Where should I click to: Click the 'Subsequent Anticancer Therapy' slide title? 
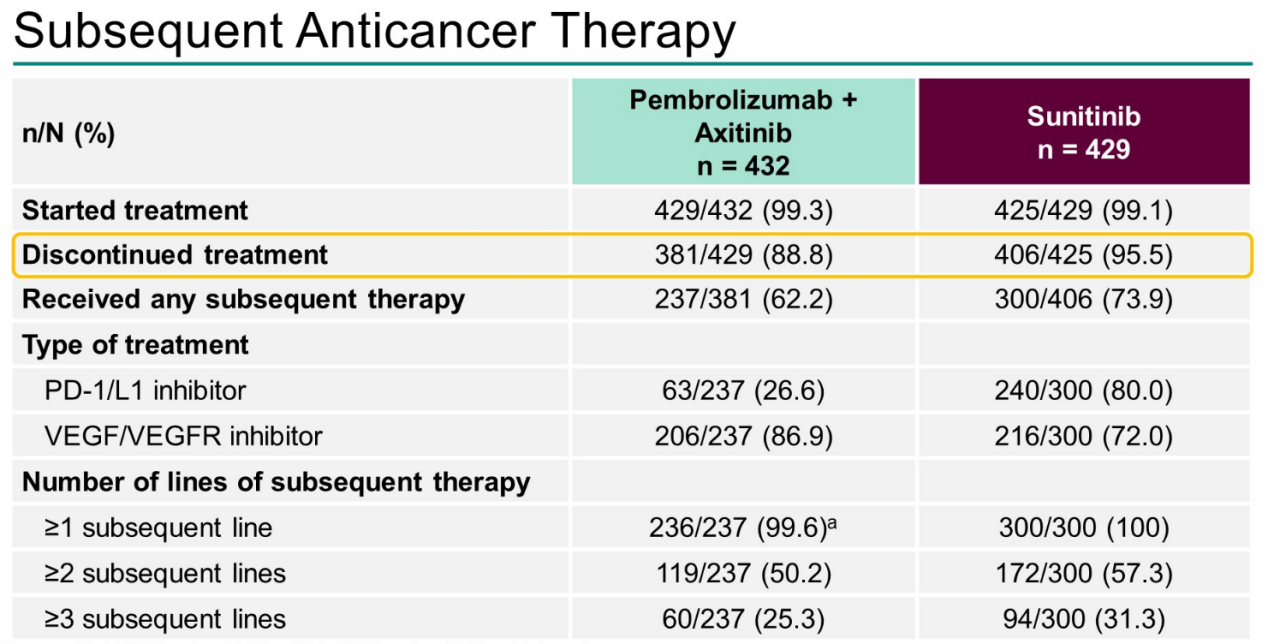(x=374, y=31)
